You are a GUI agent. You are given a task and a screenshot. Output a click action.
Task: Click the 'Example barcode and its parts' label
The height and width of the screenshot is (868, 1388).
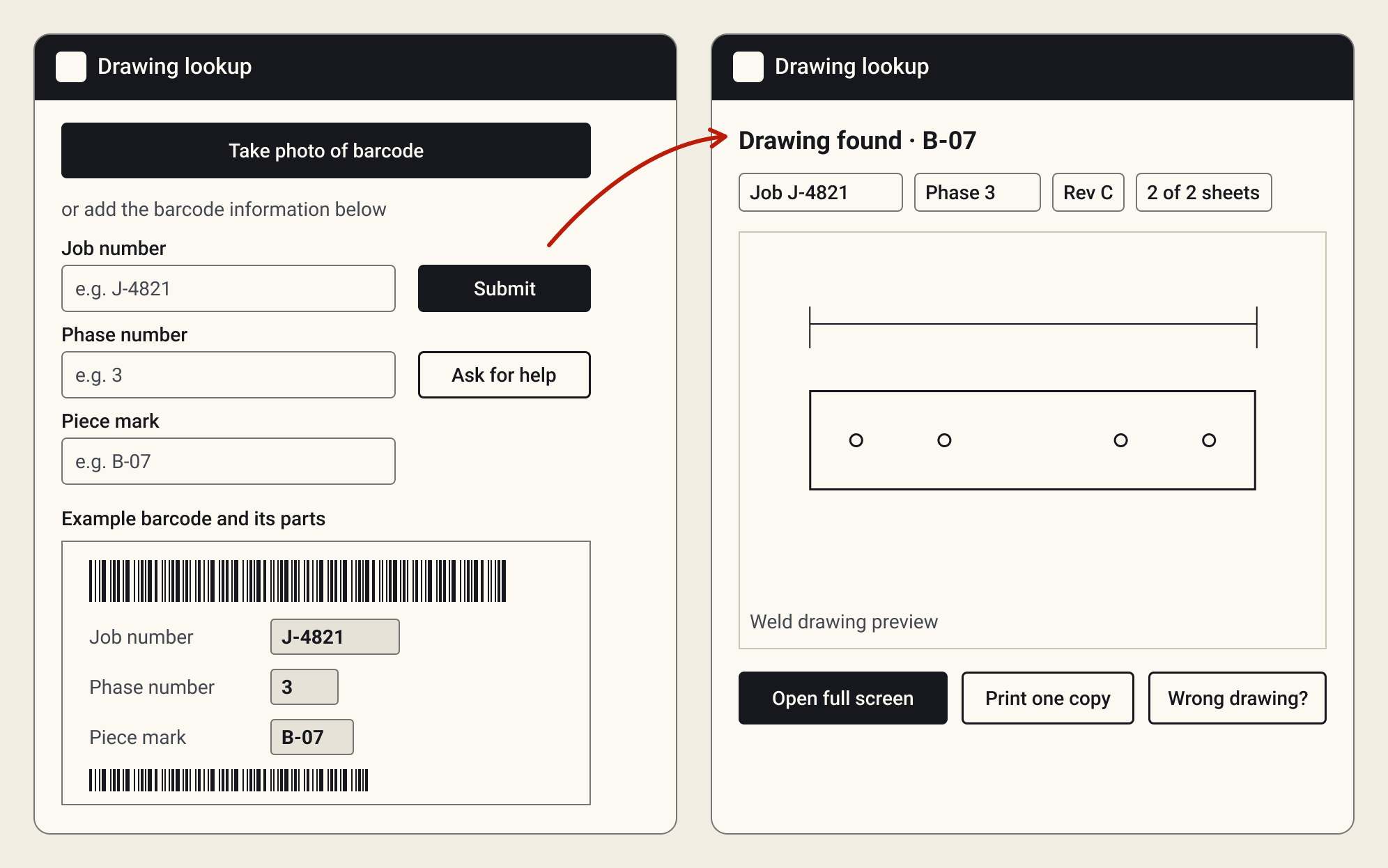pos(194,519)
